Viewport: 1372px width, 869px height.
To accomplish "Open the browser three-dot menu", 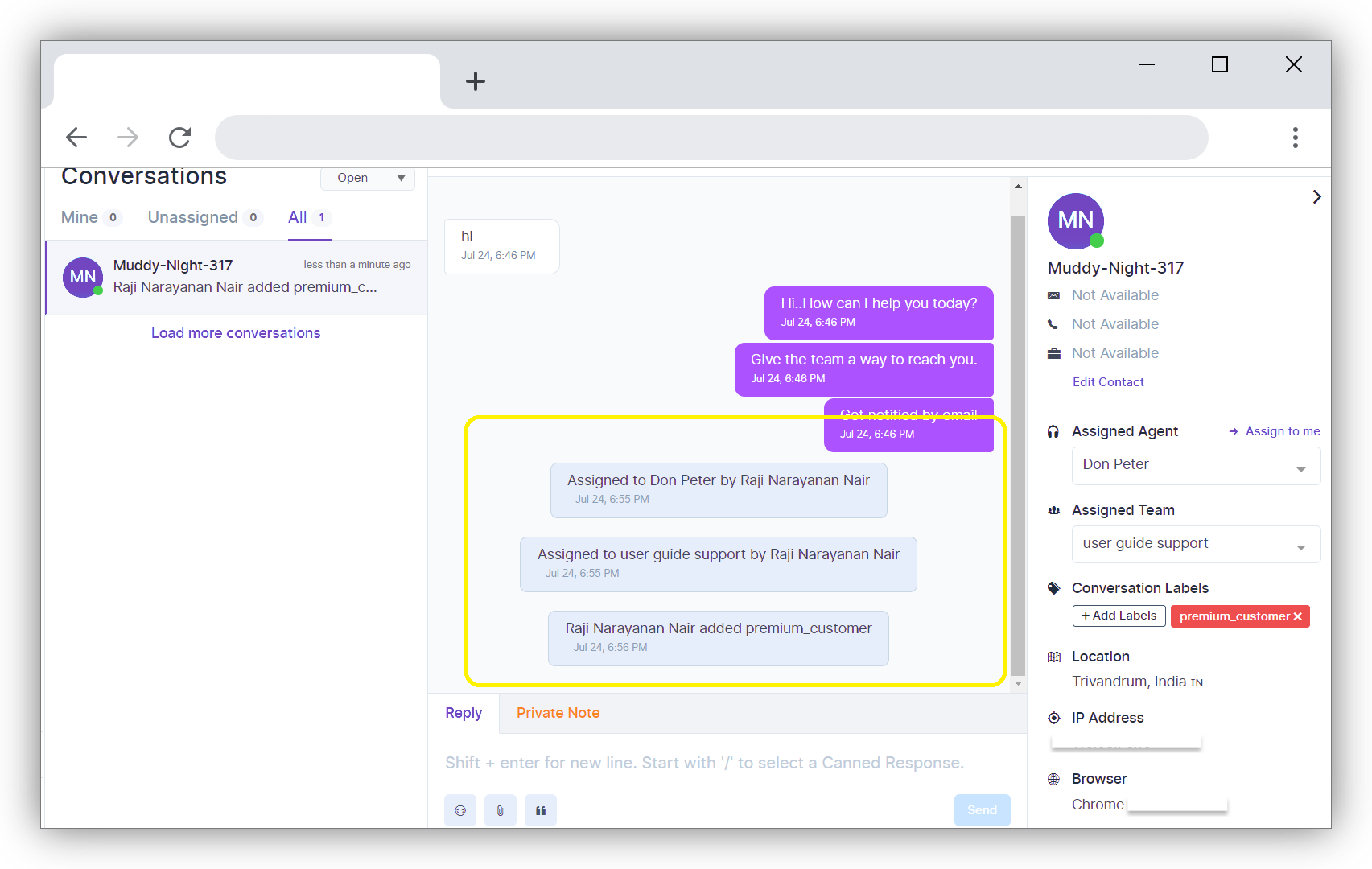I will point(1295,138).
